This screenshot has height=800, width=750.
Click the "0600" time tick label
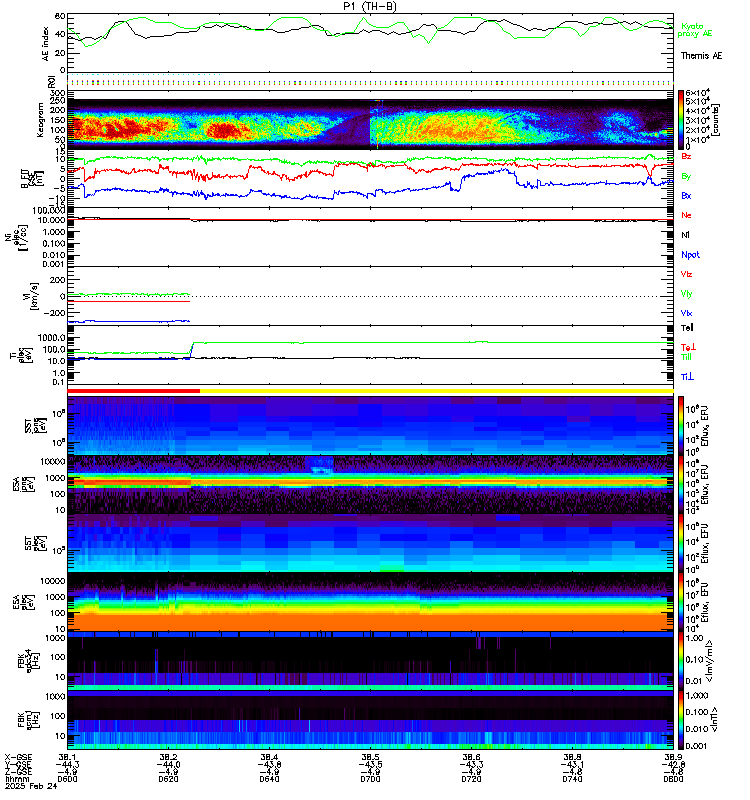[x=67, y=779]
